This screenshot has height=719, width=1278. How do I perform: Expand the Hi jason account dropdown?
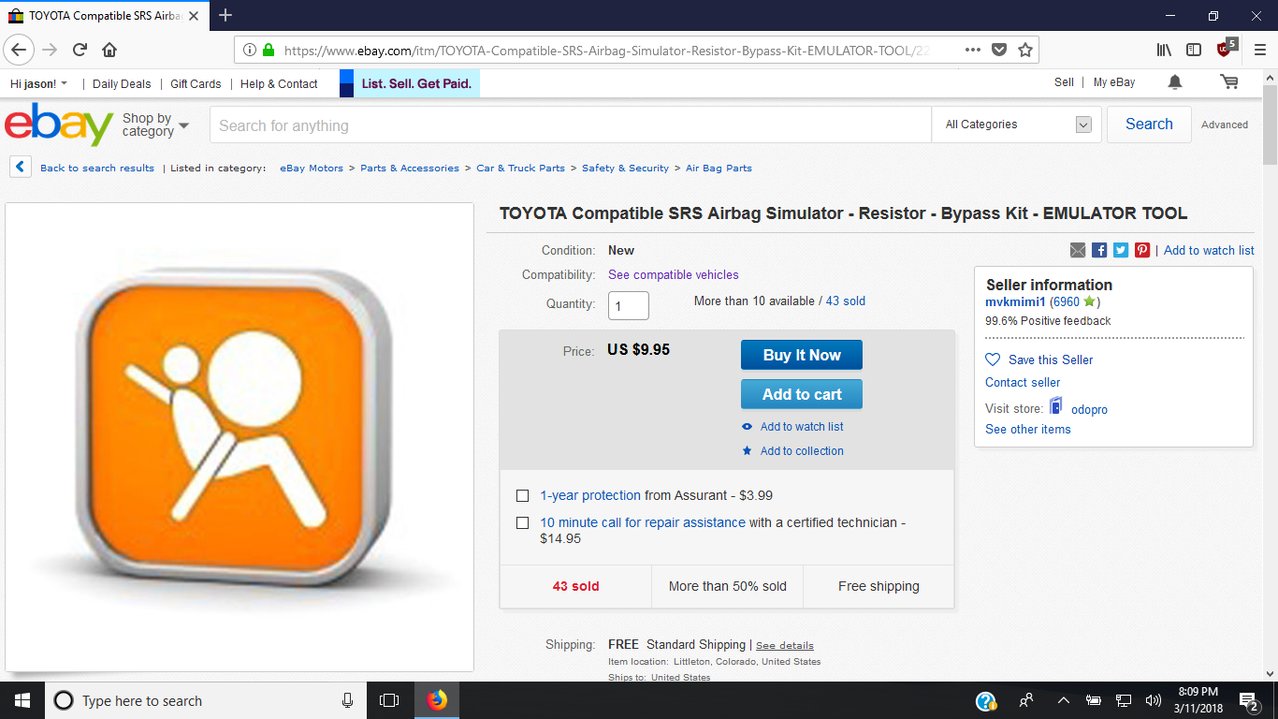39,84
